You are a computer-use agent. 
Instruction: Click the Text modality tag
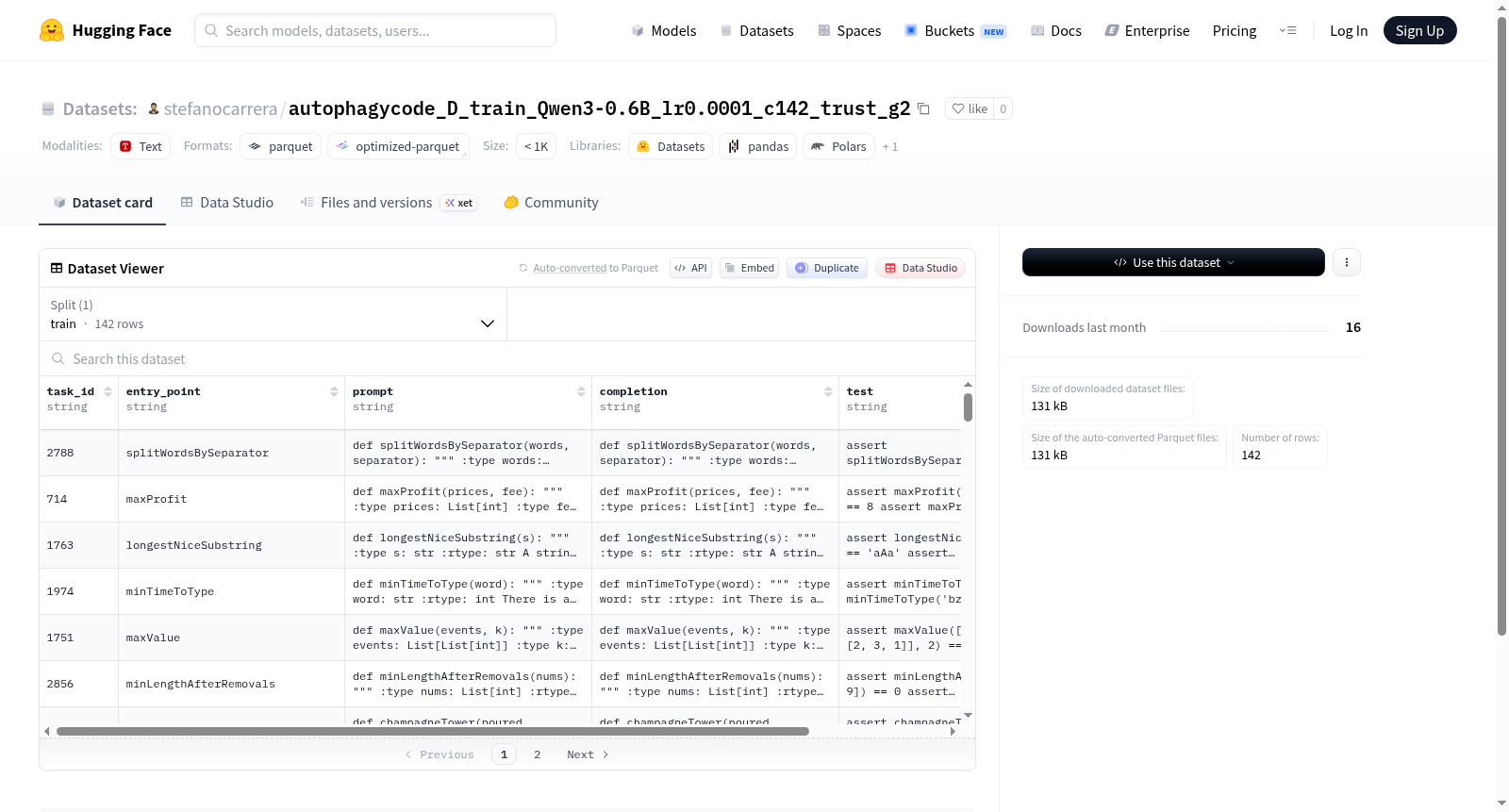141,146
